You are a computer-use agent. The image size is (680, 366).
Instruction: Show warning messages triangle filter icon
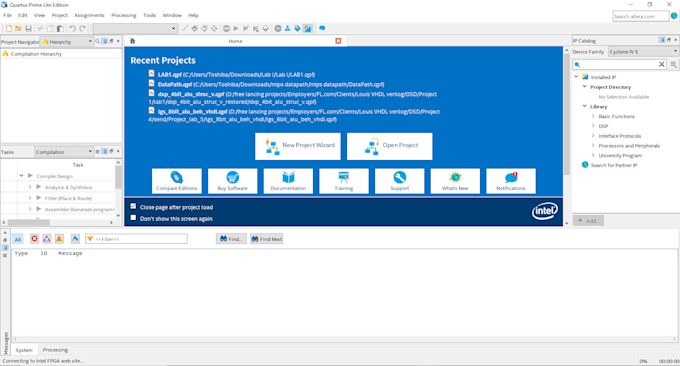coord(59,239)
